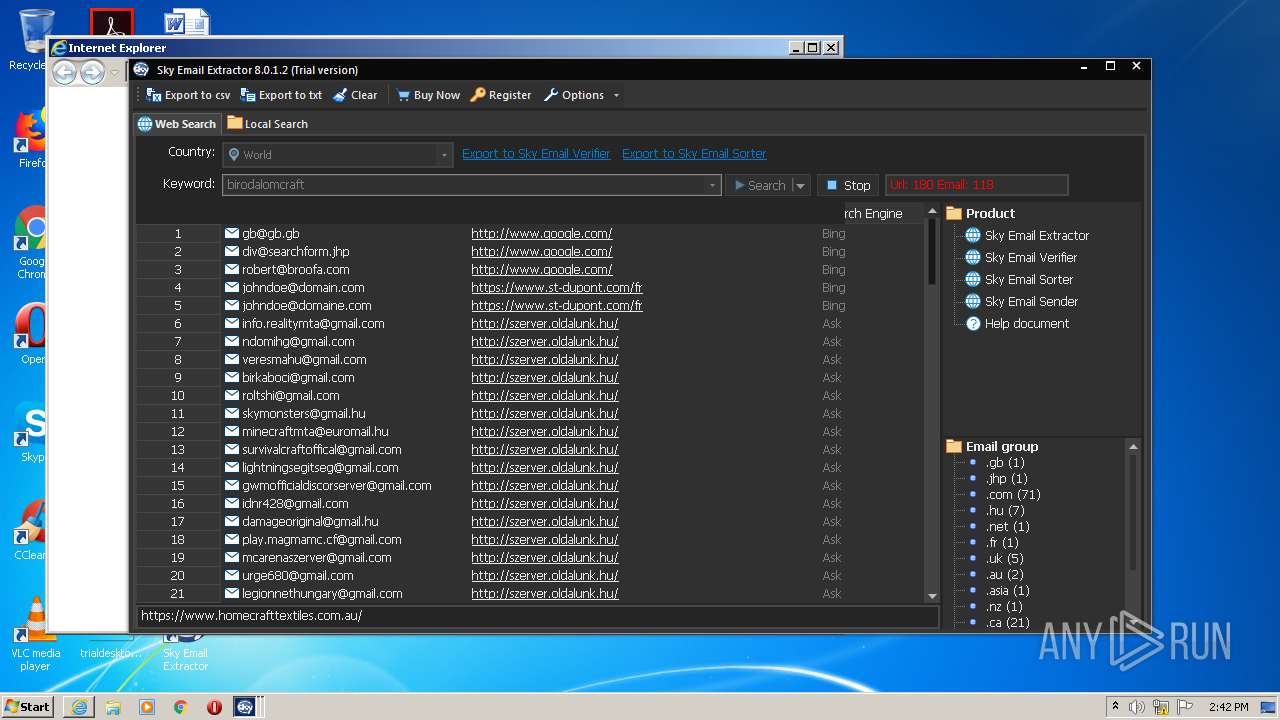
Task: Click Export to Sky Email Verifier link
Action: [536, 154]
